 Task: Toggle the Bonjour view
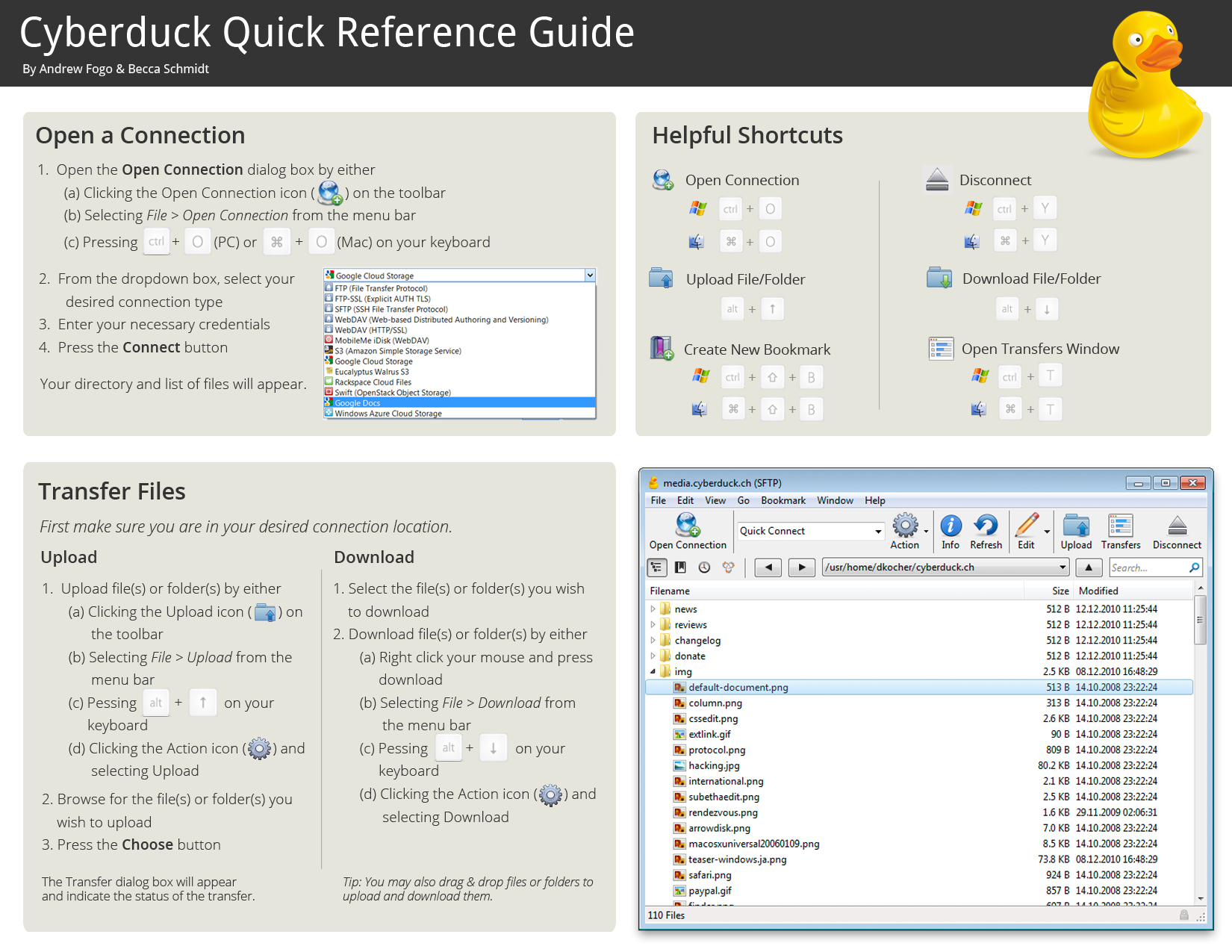click(x=728, y=567)
